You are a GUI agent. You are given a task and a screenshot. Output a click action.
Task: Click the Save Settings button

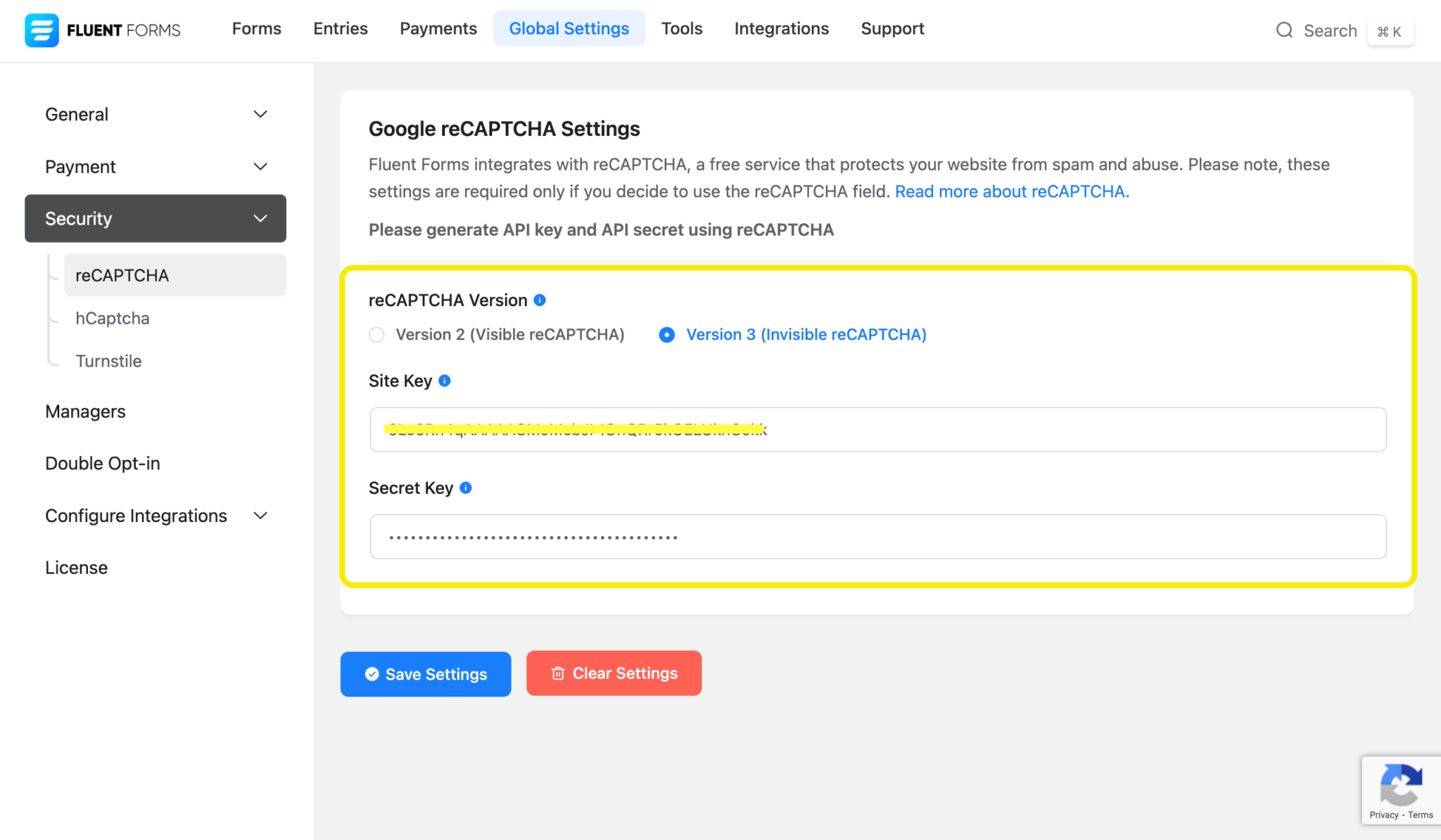click(425, 673)
